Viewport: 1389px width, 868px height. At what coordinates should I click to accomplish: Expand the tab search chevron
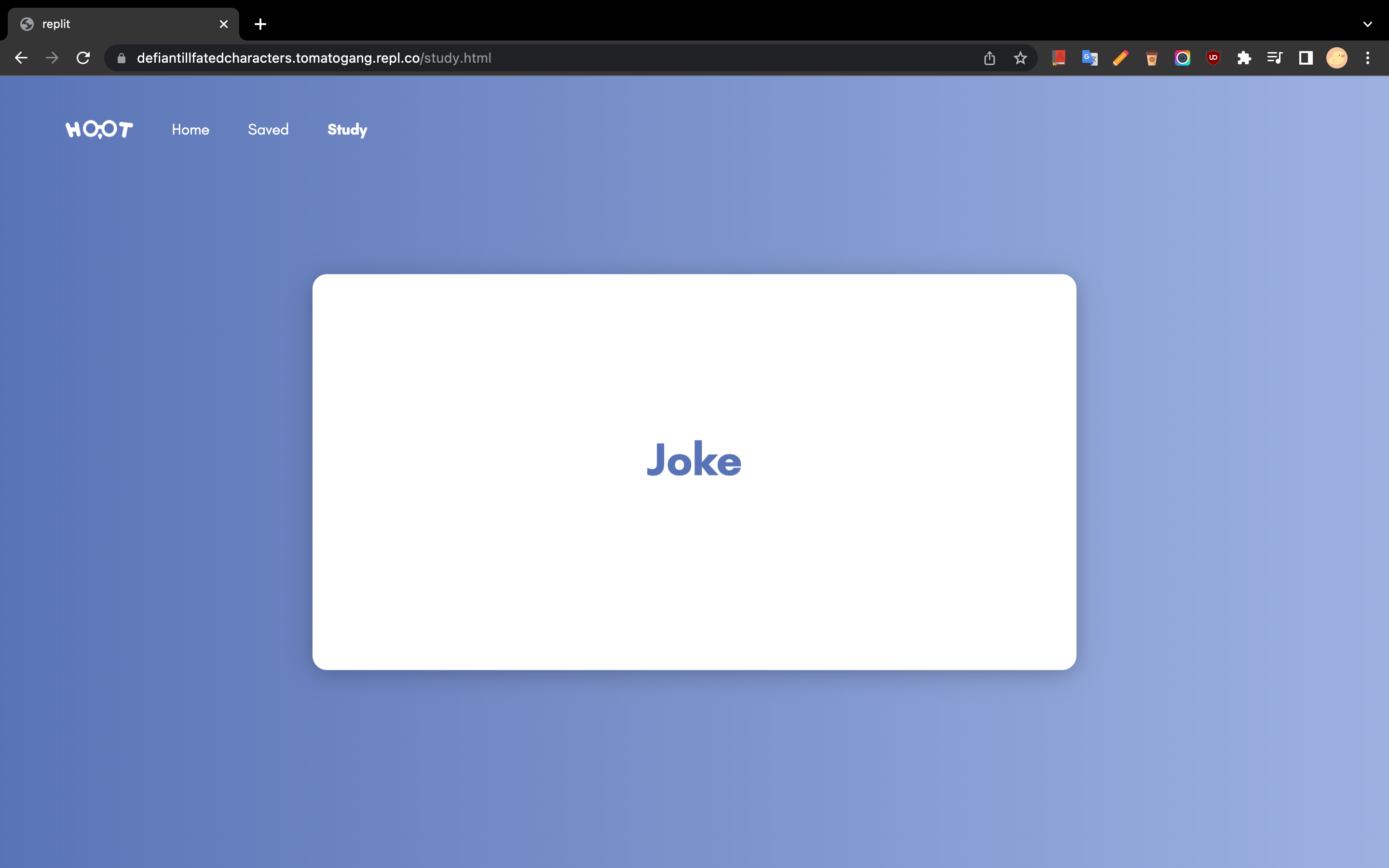[x=1367, y=24]
